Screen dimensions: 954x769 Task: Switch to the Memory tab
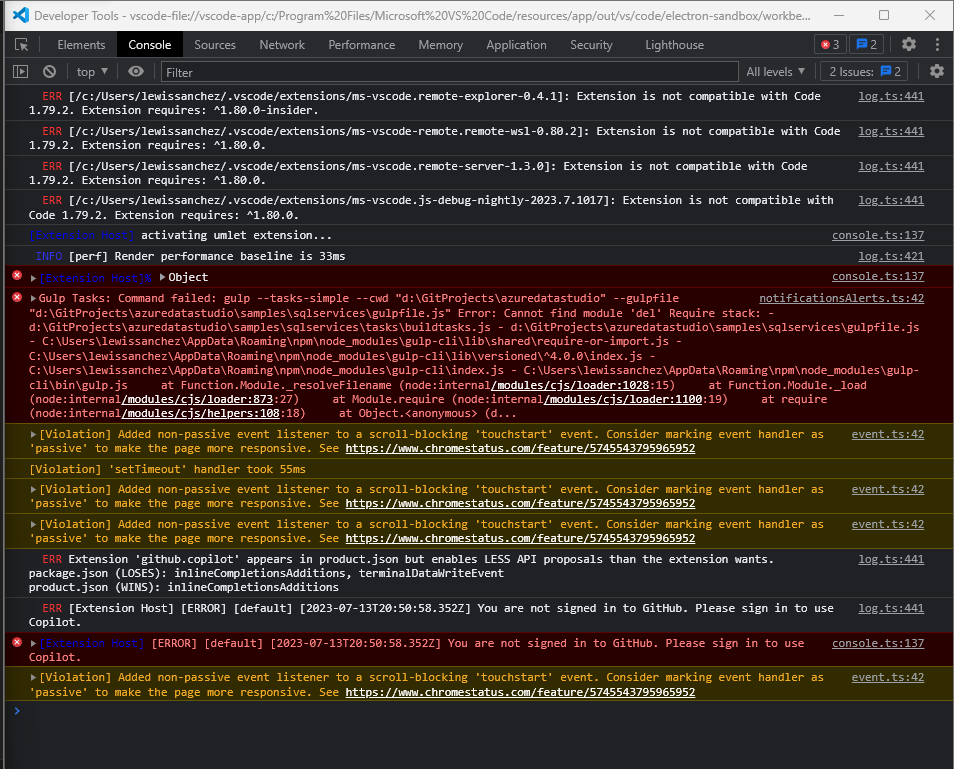[440, 44]
